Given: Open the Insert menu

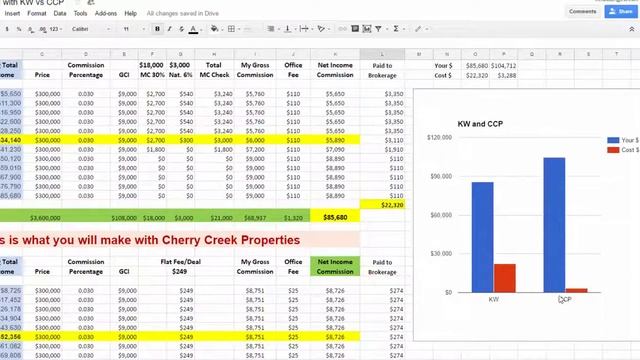Looking at the screenshot, I should coord(12,13).
